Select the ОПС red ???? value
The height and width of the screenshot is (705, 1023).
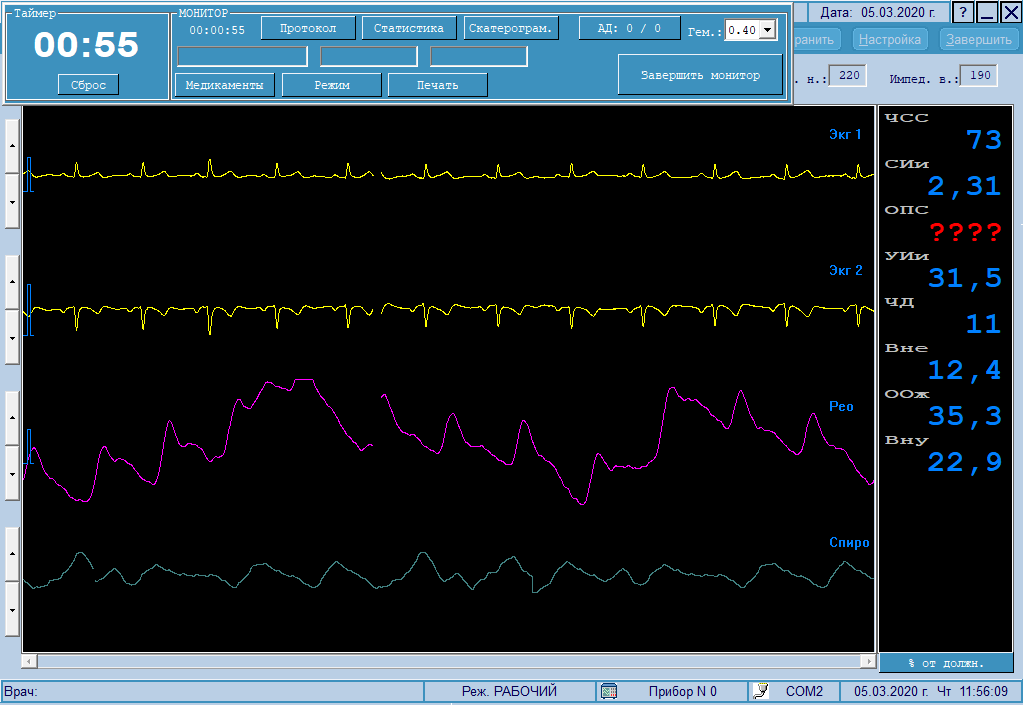[x=966, y=232]
